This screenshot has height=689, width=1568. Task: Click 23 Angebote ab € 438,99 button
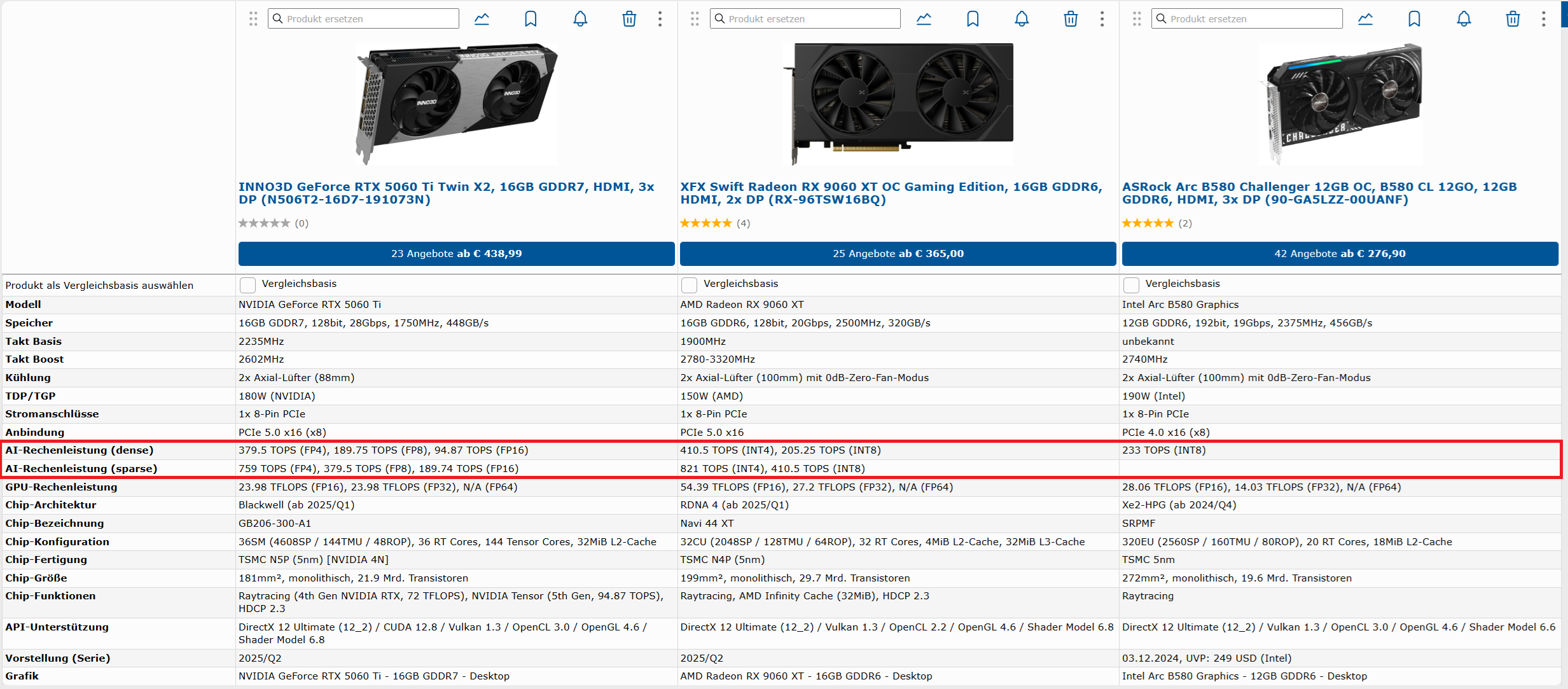click(x=456, y=253)
